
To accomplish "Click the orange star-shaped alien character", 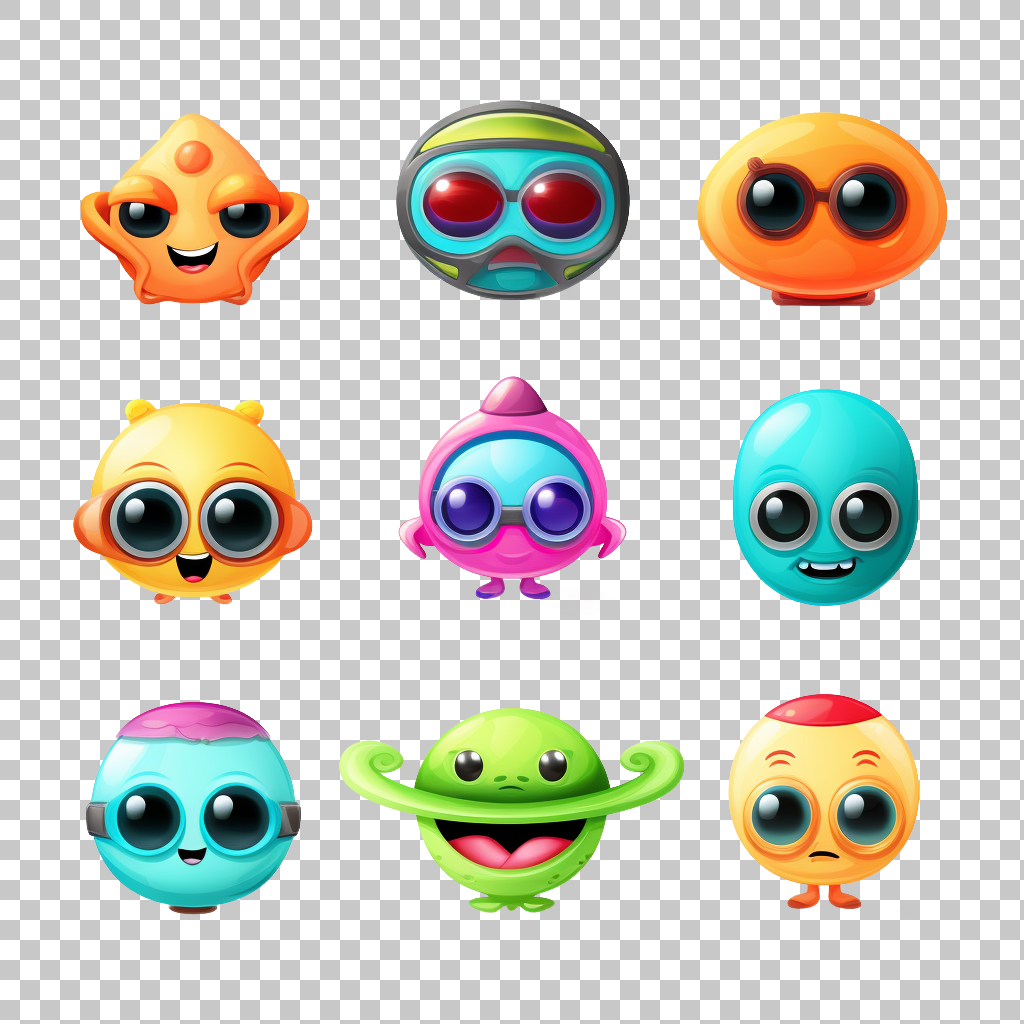I will point(194,209).
